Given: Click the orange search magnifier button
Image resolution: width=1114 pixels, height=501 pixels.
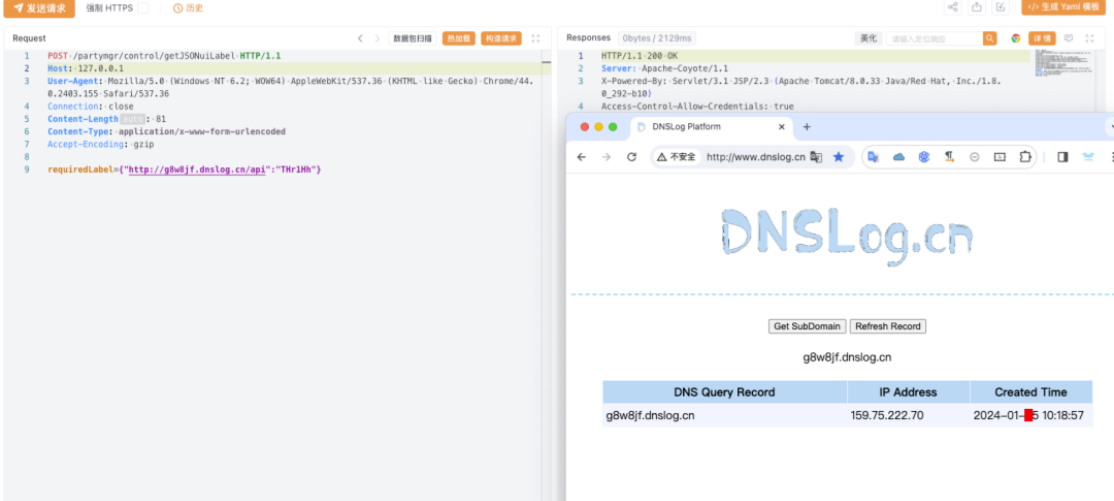Looking at the screenshot, I should coord(990,38).
